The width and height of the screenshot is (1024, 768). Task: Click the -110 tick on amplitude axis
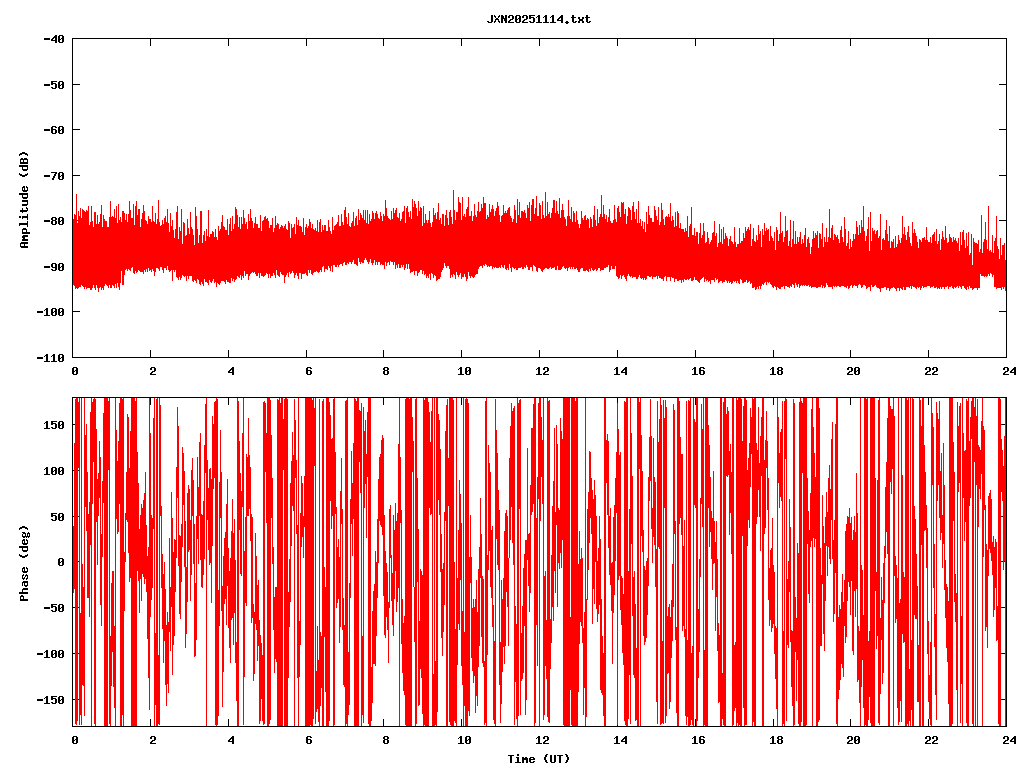[51, 357]
